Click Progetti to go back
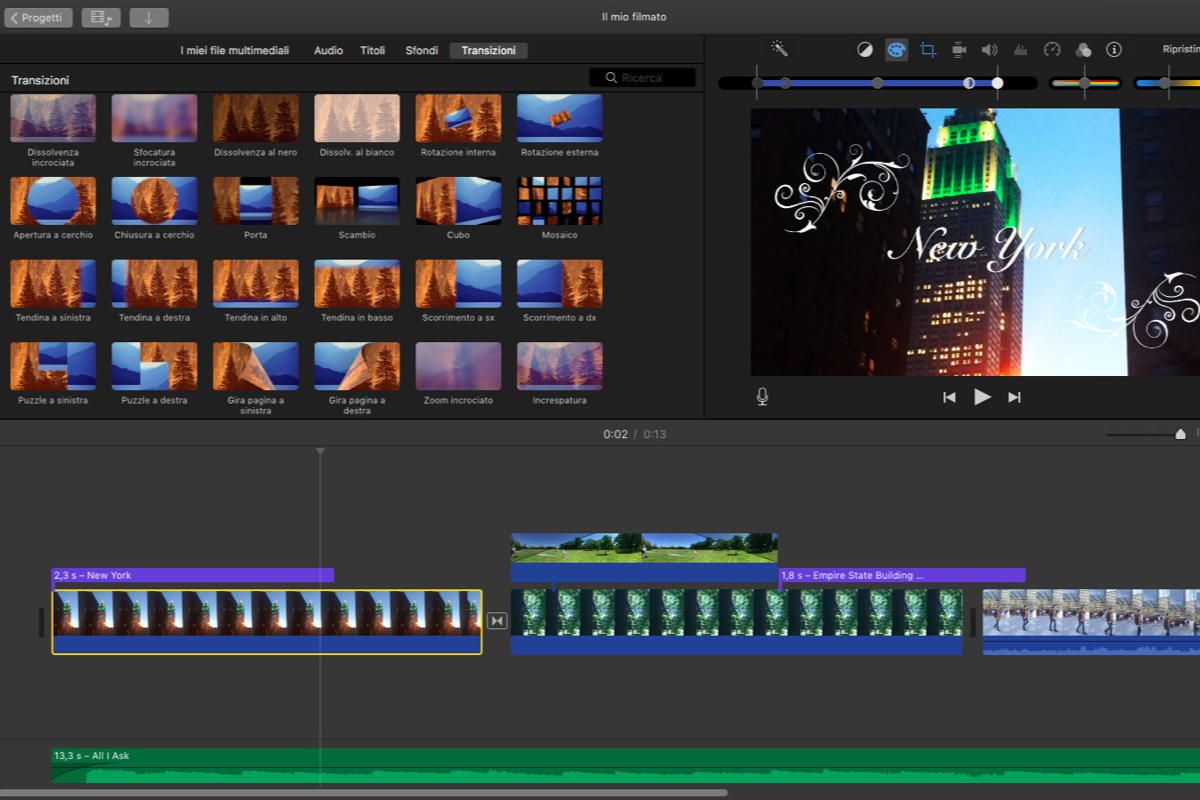The image size is (1200, 800). click(38, 16)
